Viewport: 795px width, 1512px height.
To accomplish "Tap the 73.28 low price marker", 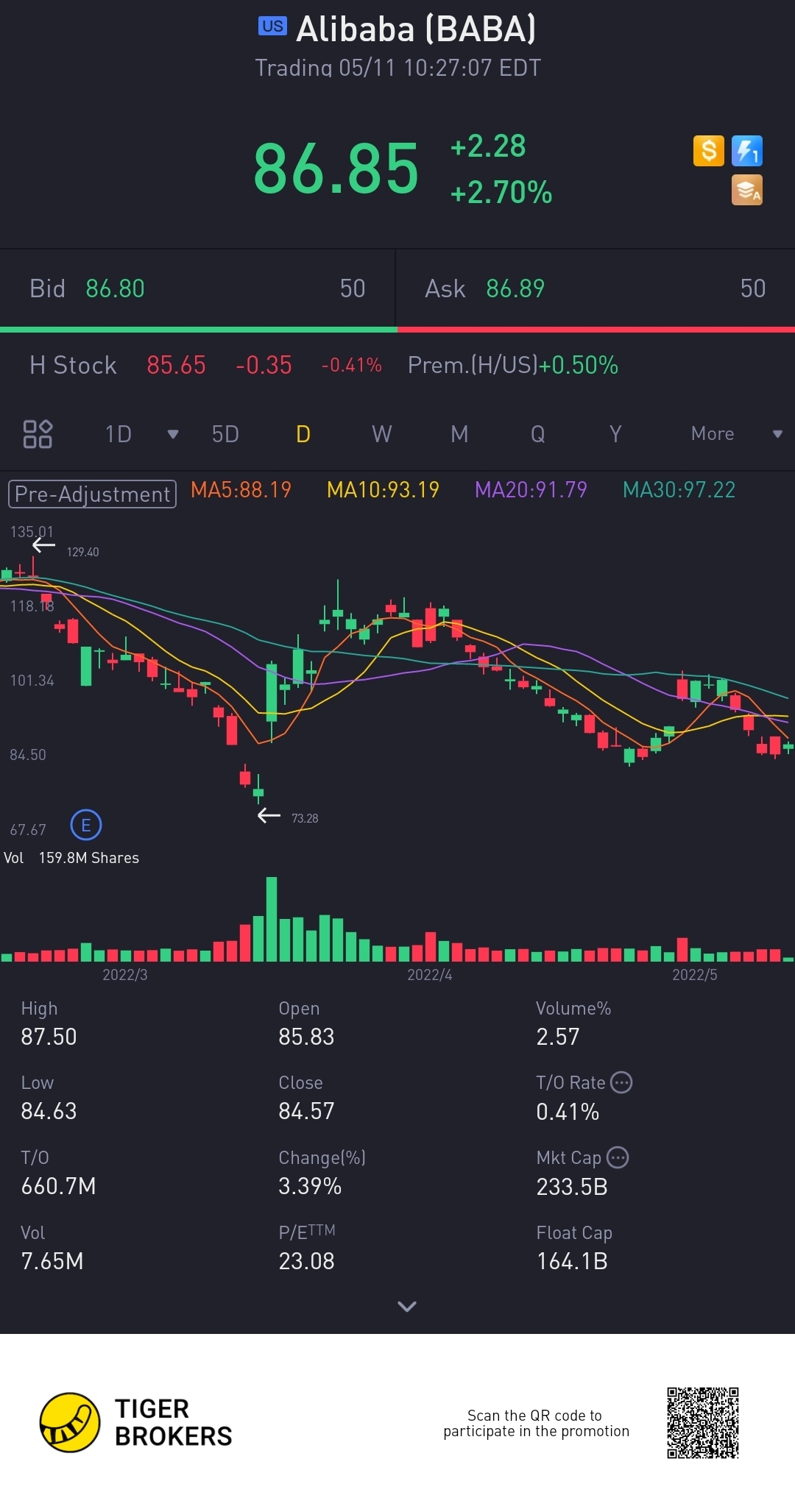I will [305, 818].
